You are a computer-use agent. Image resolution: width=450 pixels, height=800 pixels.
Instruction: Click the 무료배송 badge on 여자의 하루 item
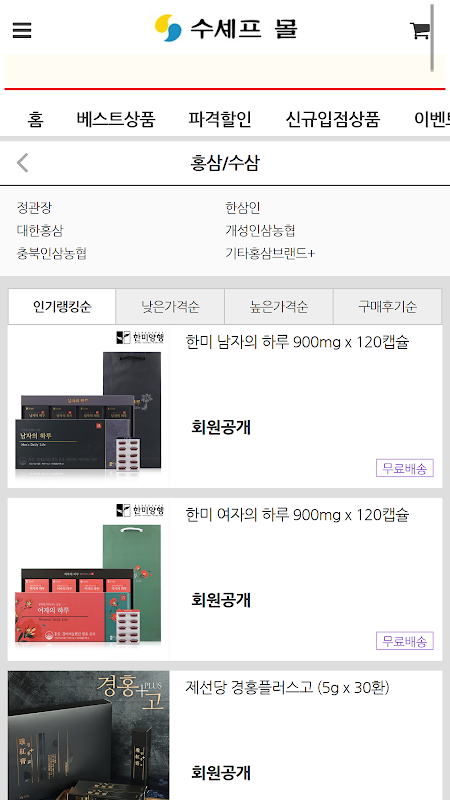pos(405,641)
